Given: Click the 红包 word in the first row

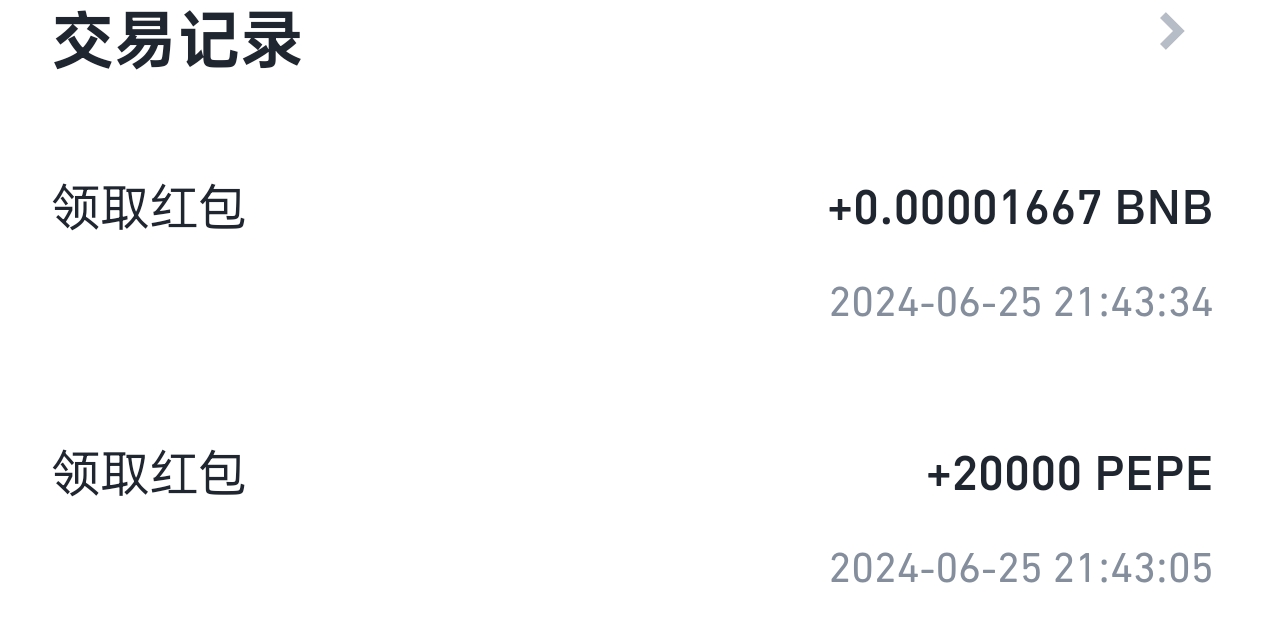Looking at the screenshot, I should click(x=197, y=209).
